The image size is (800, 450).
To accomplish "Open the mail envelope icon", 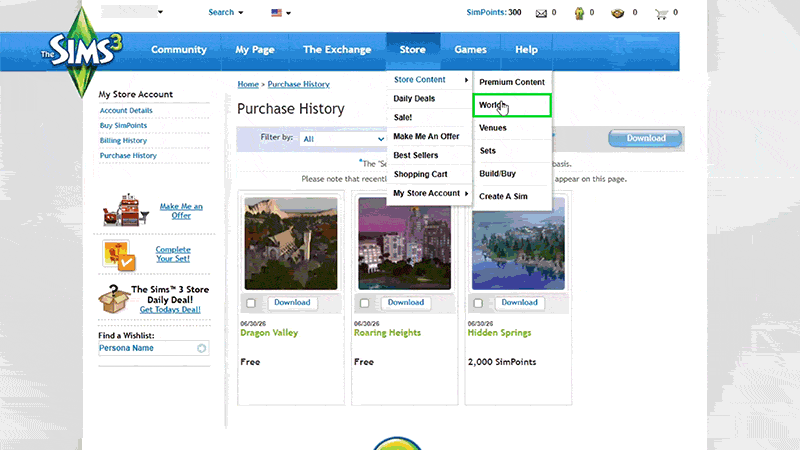I will tap(541, 13).
